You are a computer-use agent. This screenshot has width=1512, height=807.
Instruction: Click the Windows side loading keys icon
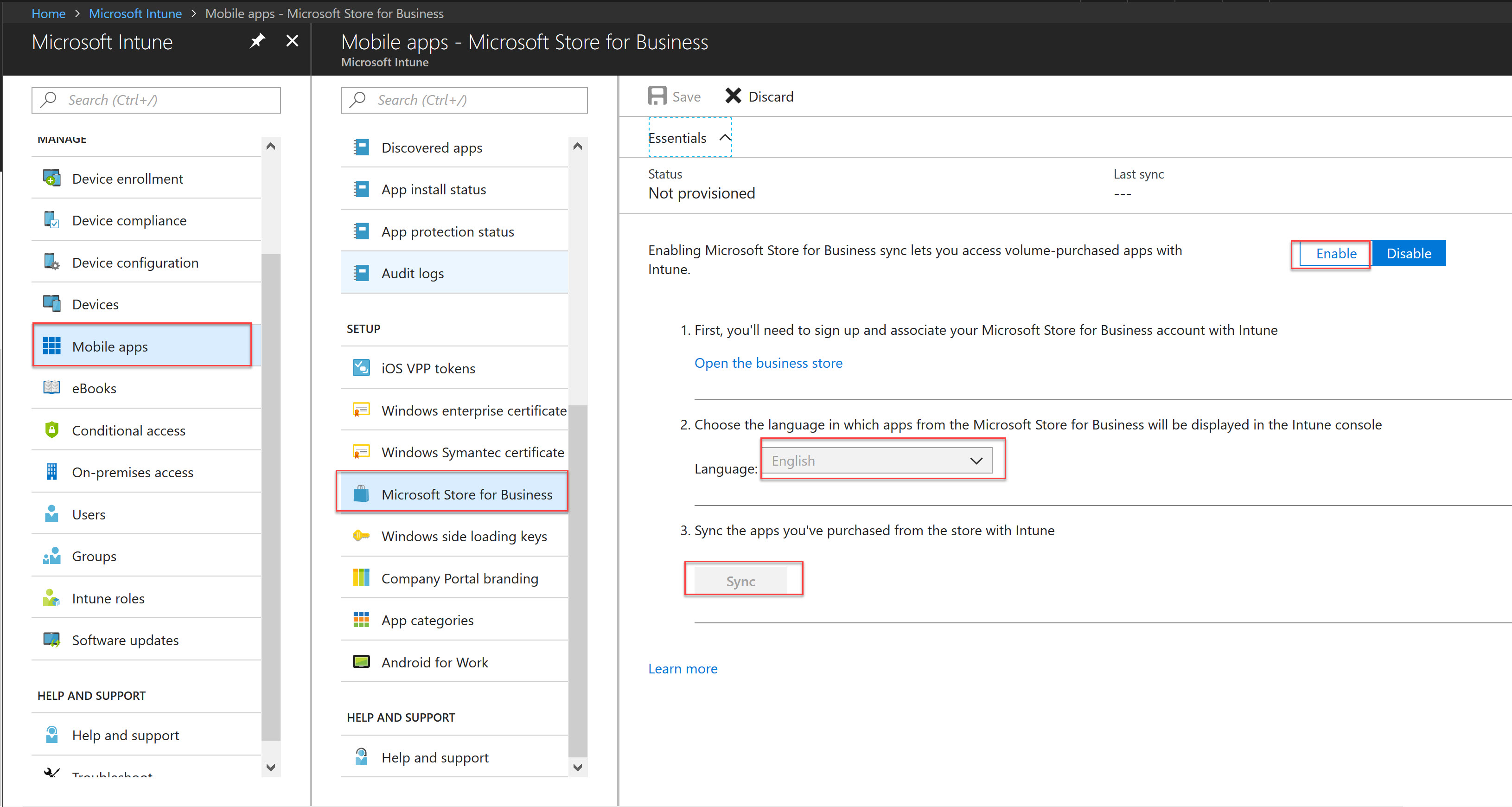(361, 536)
